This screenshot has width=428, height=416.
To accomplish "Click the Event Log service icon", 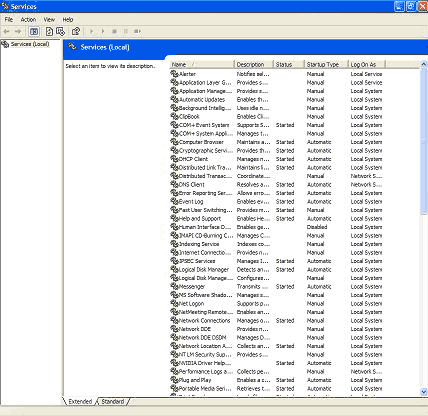I will coord(174,201).
